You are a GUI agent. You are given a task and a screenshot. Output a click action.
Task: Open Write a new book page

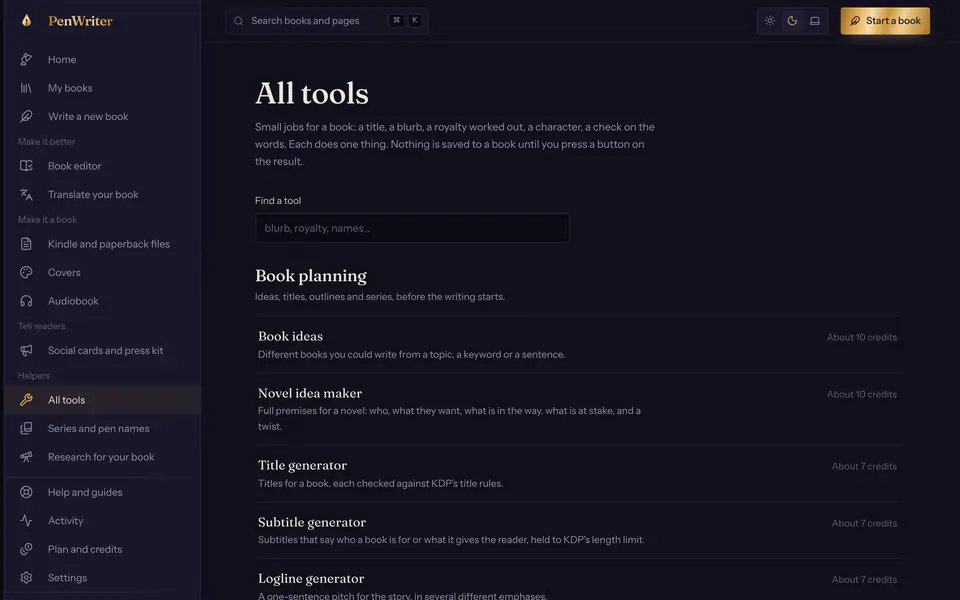[102, 116]
